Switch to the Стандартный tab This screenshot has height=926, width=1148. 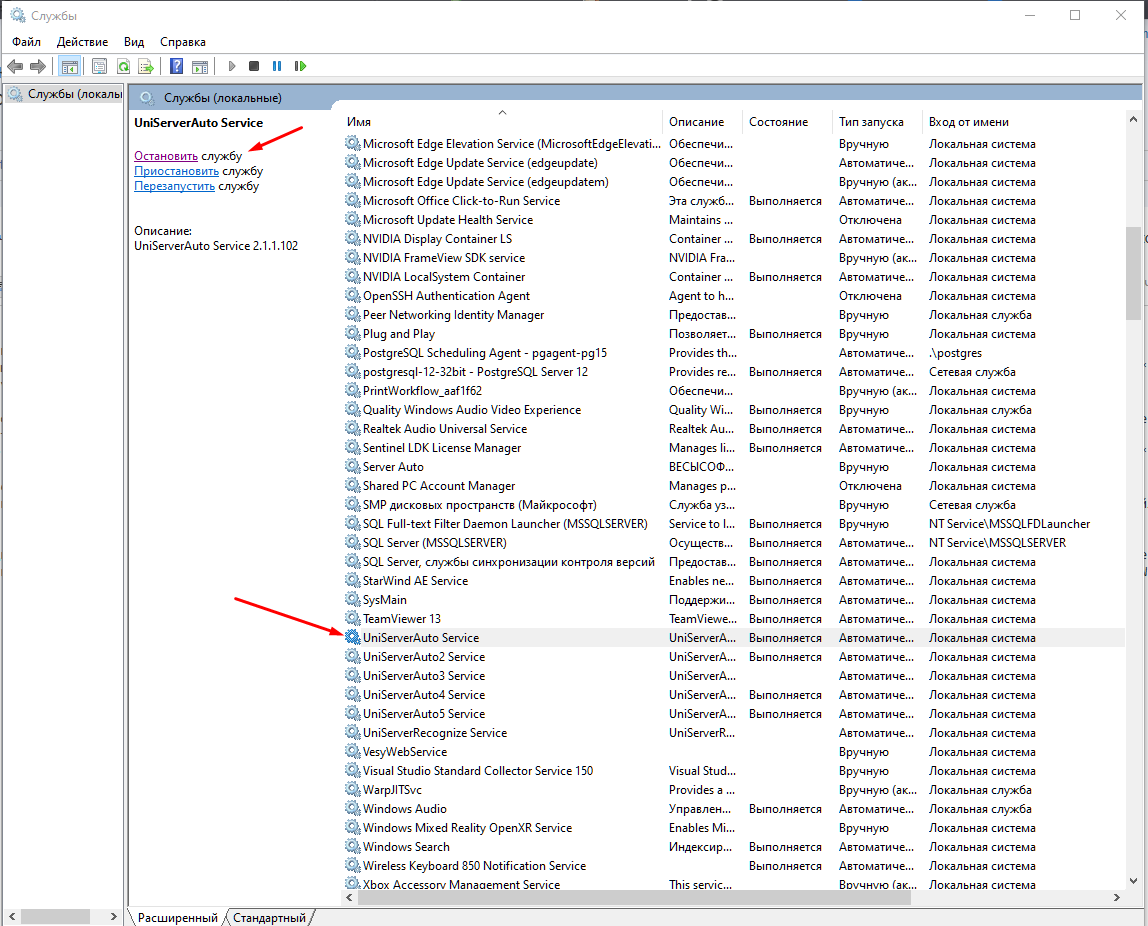point(270,917)
